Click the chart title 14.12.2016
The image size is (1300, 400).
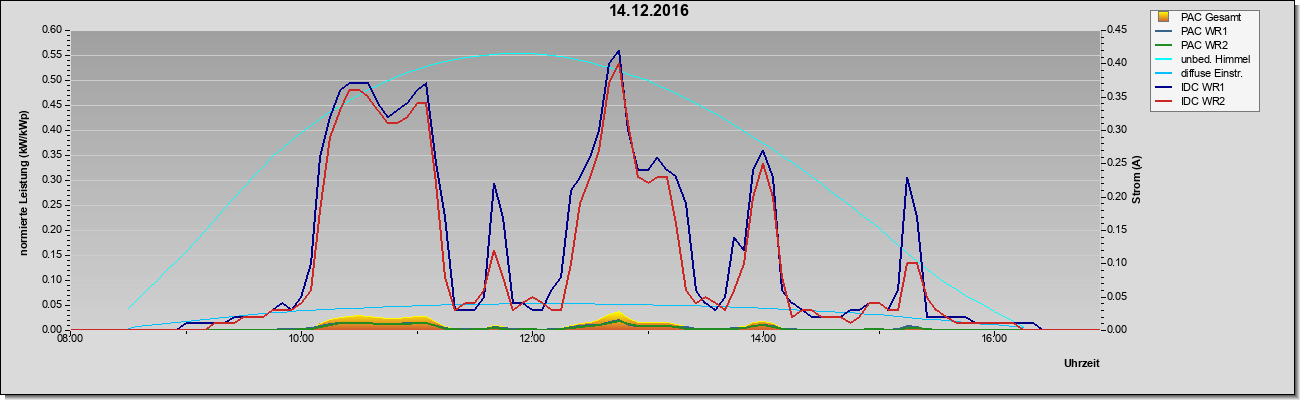649,12
